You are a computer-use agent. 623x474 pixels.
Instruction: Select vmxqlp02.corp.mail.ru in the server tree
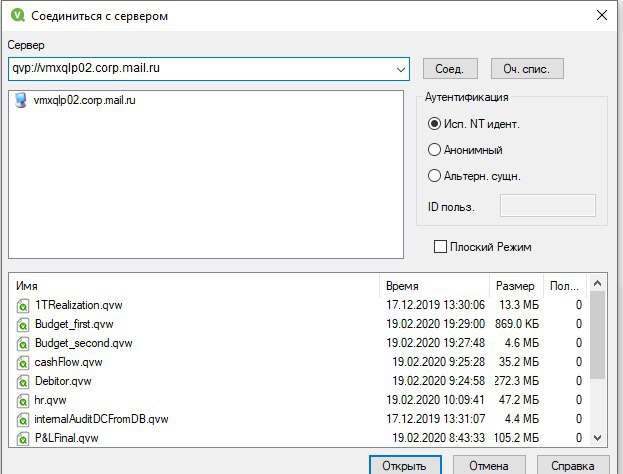pyautogui.click(x=84, y=100)
